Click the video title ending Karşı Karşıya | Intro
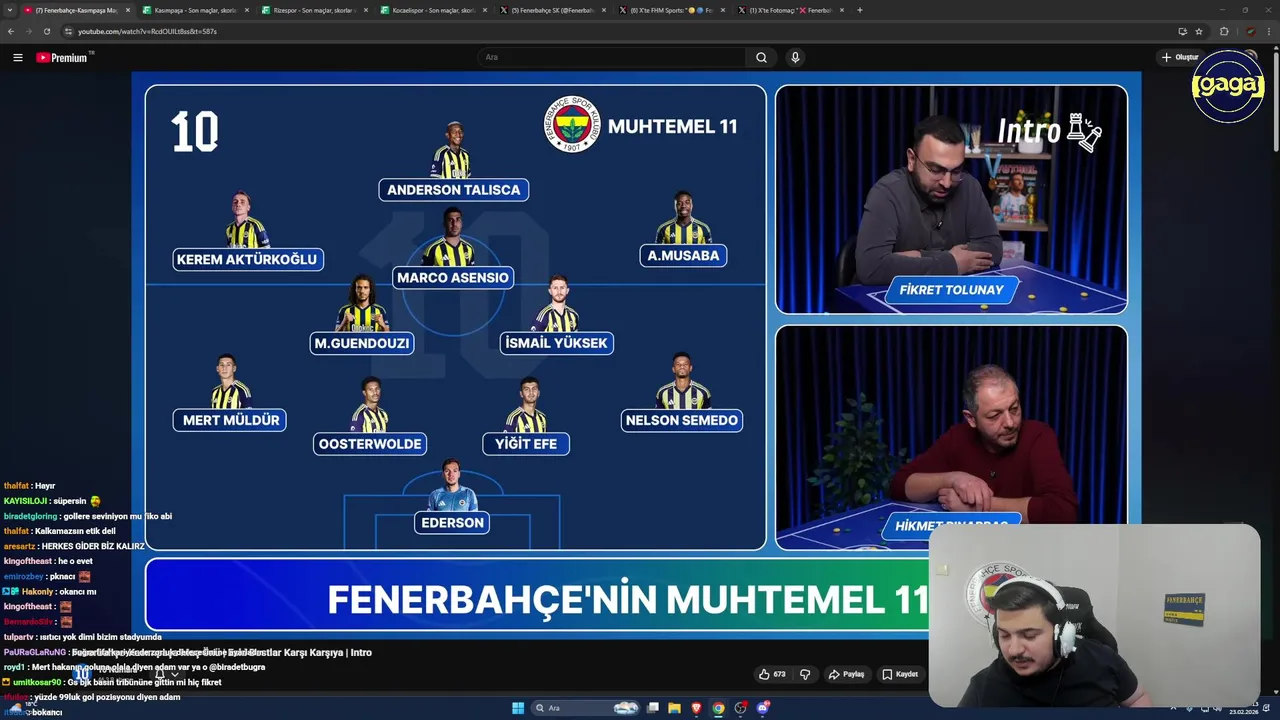 pos(222,652)
